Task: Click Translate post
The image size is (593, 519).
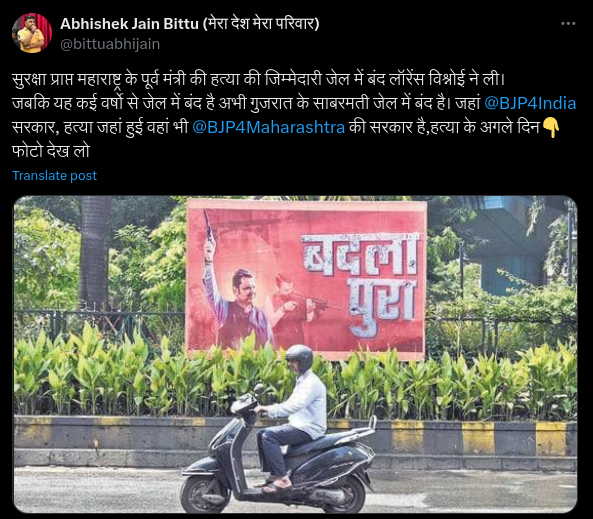Action: click(54, 176)
